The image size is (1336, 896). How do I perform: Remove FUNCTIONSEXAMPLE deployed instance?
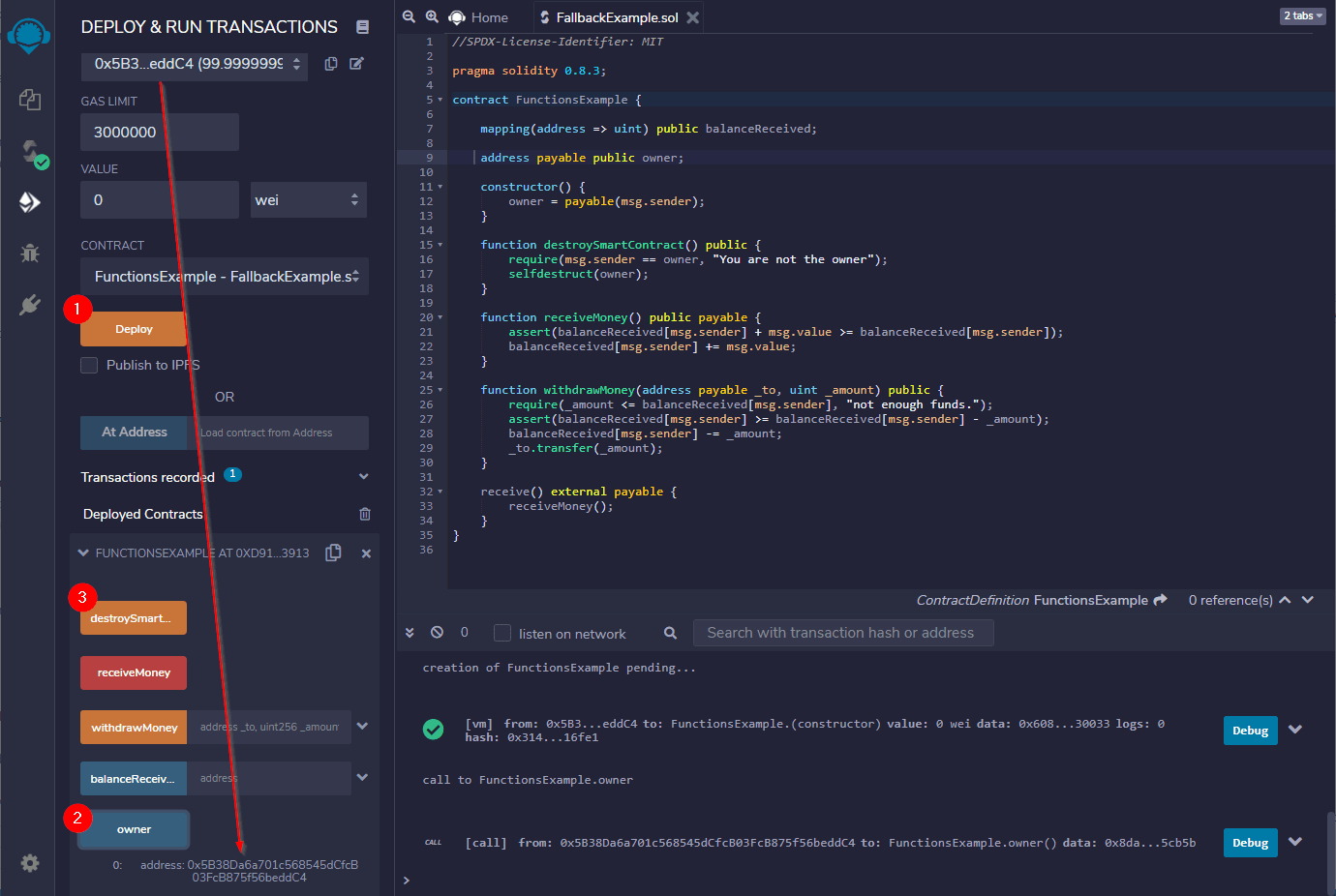pyautogui.click(x=366, y=553)
